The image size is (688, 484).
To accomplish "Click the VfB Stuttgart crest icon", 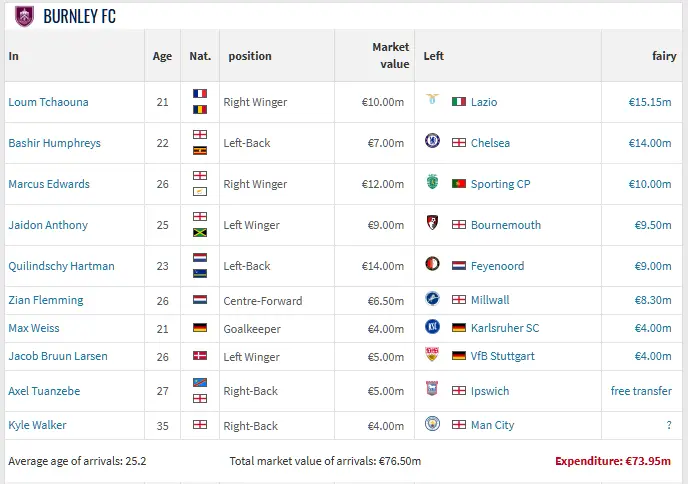I will pyautogui.click(x=432, y=355).
